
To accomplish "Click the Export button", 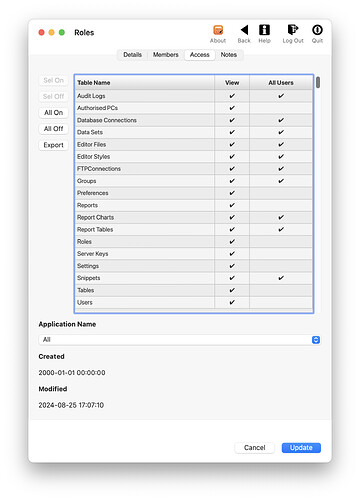I will tap(53, 145).
